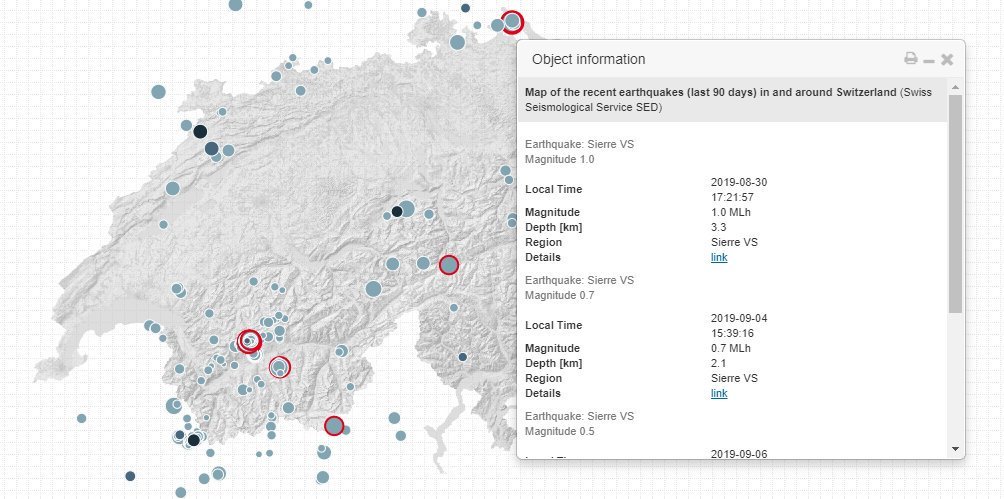Click the red-circled marker at southern border
The height and width of the screenshot is (499, 1004).
click(334, 426)
